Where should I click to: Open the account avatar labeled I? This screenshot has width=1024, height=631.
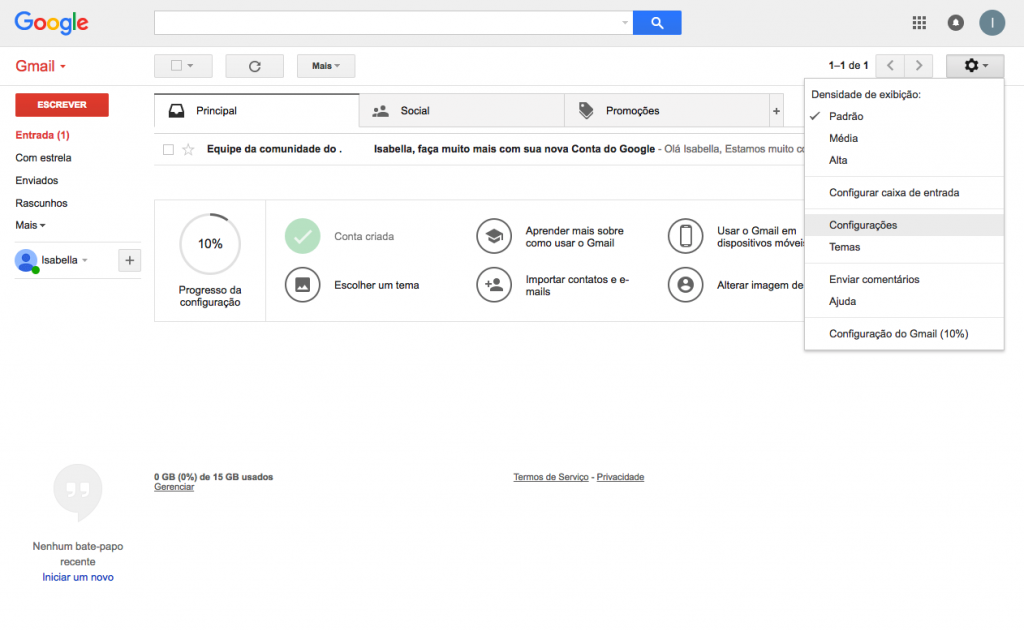point(992,23)
